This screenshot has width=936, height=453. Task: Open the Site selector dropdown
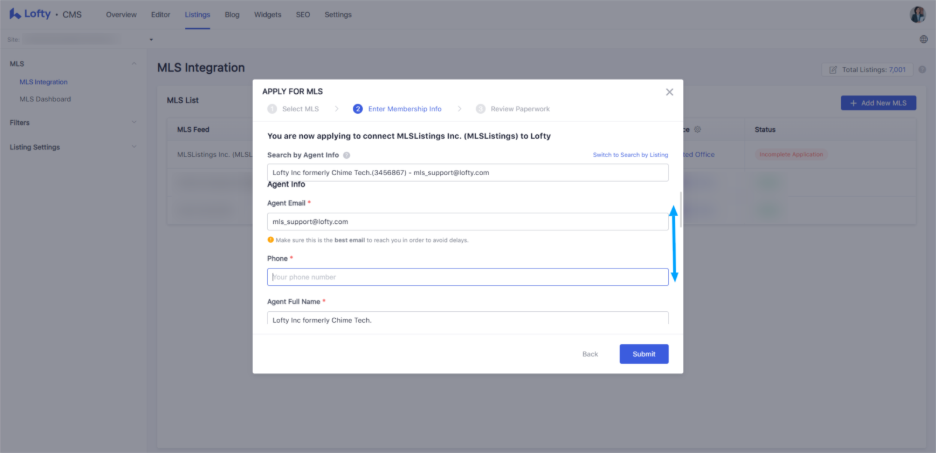coord(151,40)
